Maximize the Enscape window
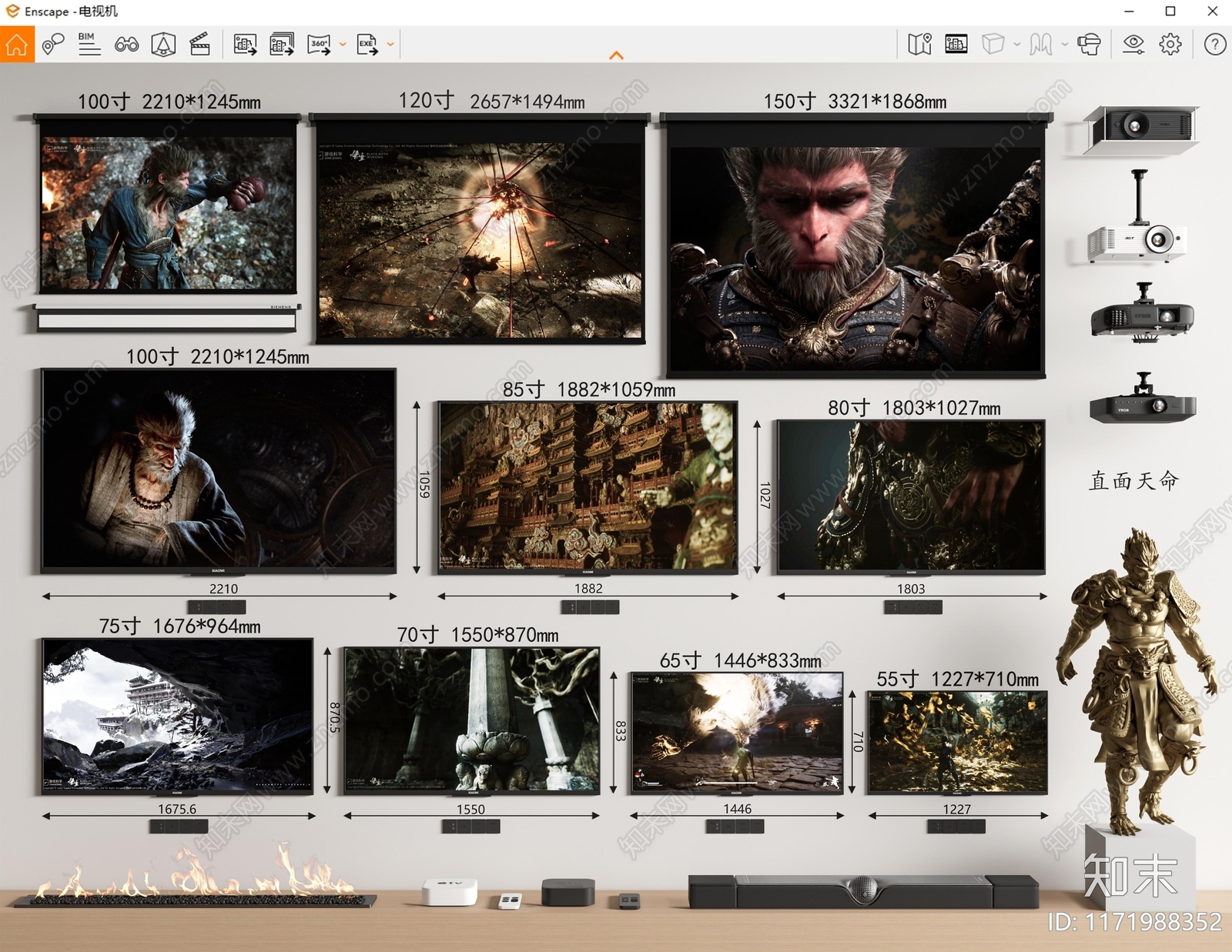1232x952 pixels. pyautogui.click(x=1170, y=11)
